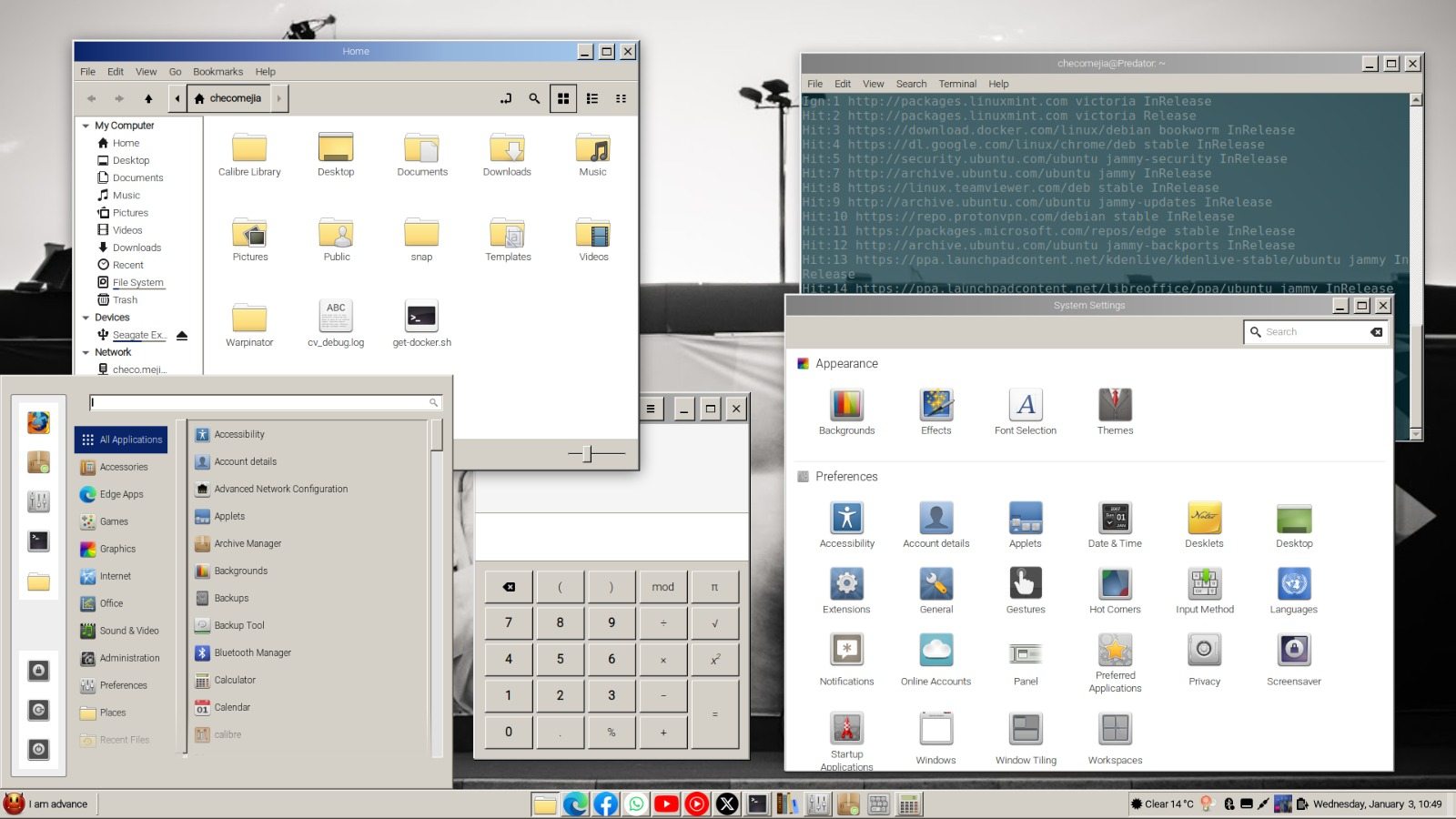The height and width of the screenshot is (819, 1456).
Task: Collapse the Devices section in sidebar
Action: pyautogui.click(x=86, y=318)
